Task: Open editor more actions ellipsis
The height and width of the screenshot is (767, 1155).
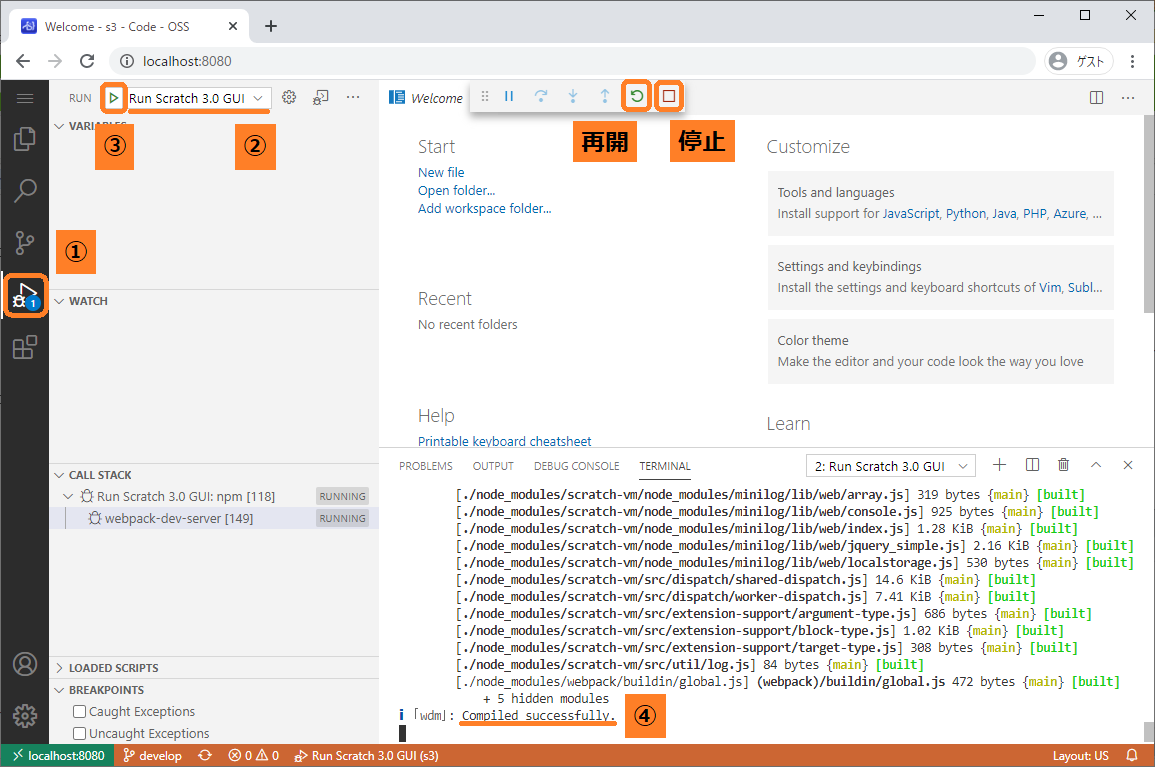Action: point(1128,97)
